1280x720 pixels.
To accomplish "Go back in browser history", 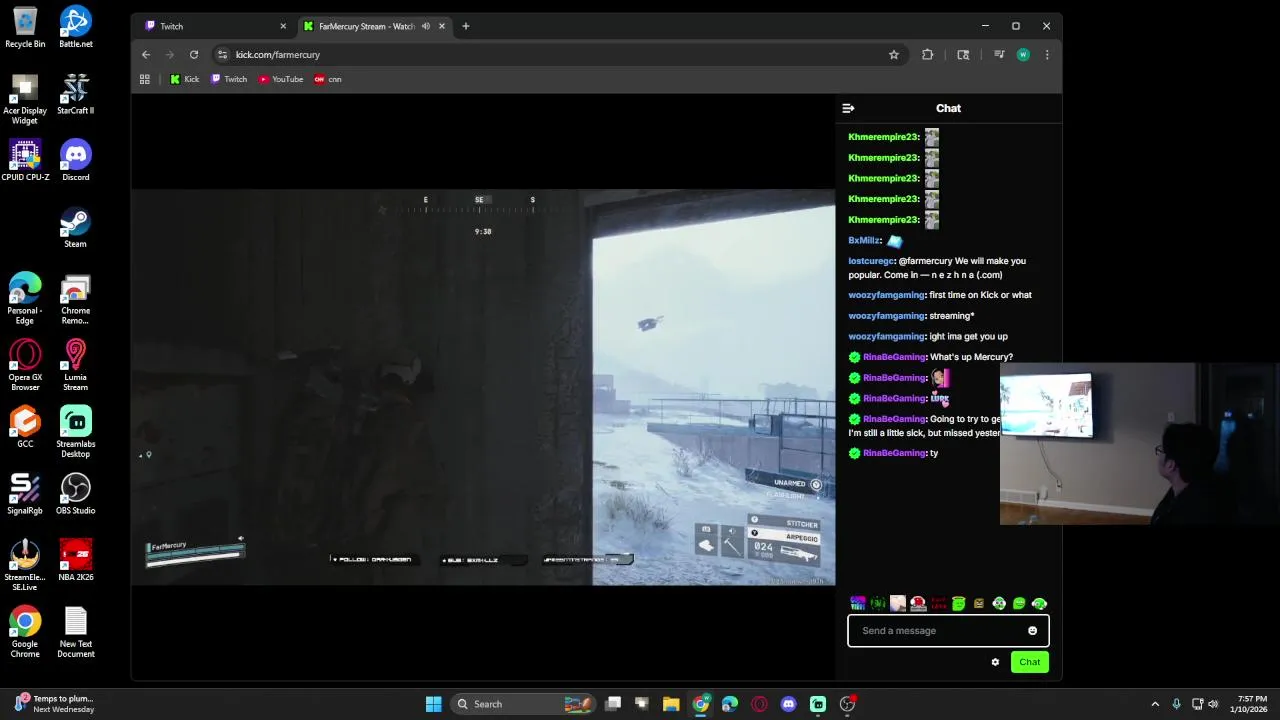I will [146, 55].
